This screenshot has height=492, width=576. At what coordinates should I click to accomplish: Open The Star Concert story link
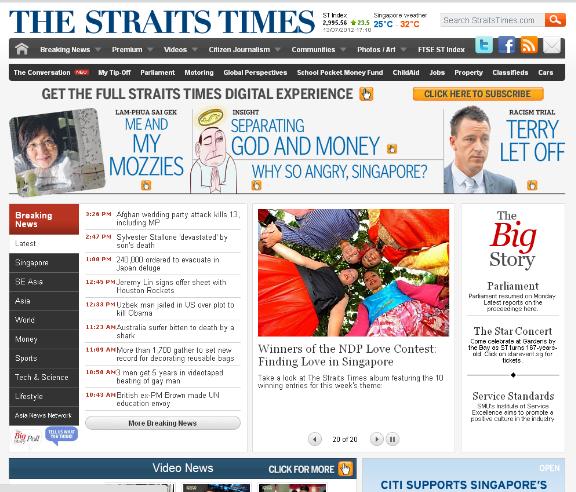click(x=513, y=331)
